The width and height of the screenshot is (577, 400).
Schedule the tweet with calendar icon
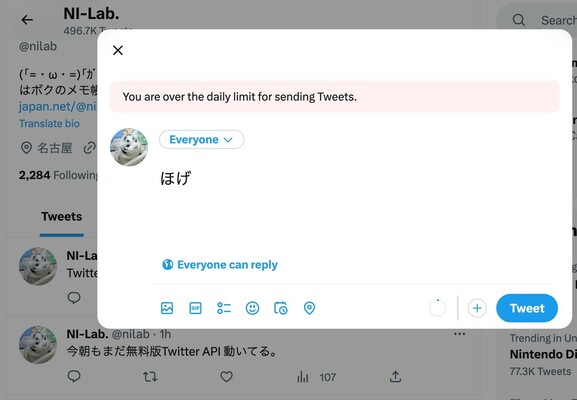pyautogui.click(x=281, y=308)
